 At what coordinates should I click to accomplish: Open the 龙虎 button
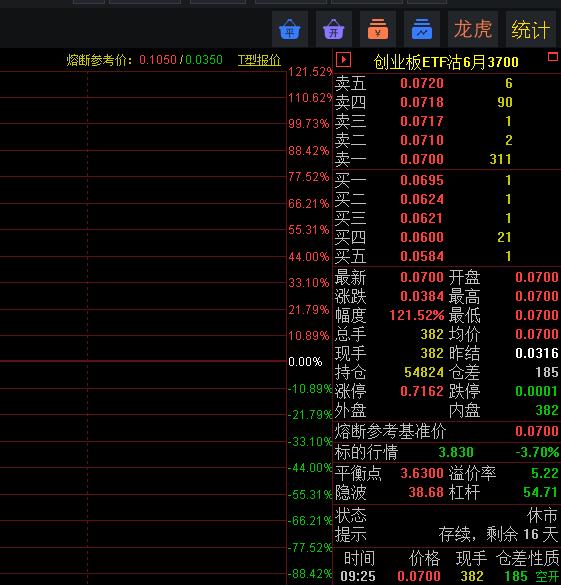pos(473,29)
